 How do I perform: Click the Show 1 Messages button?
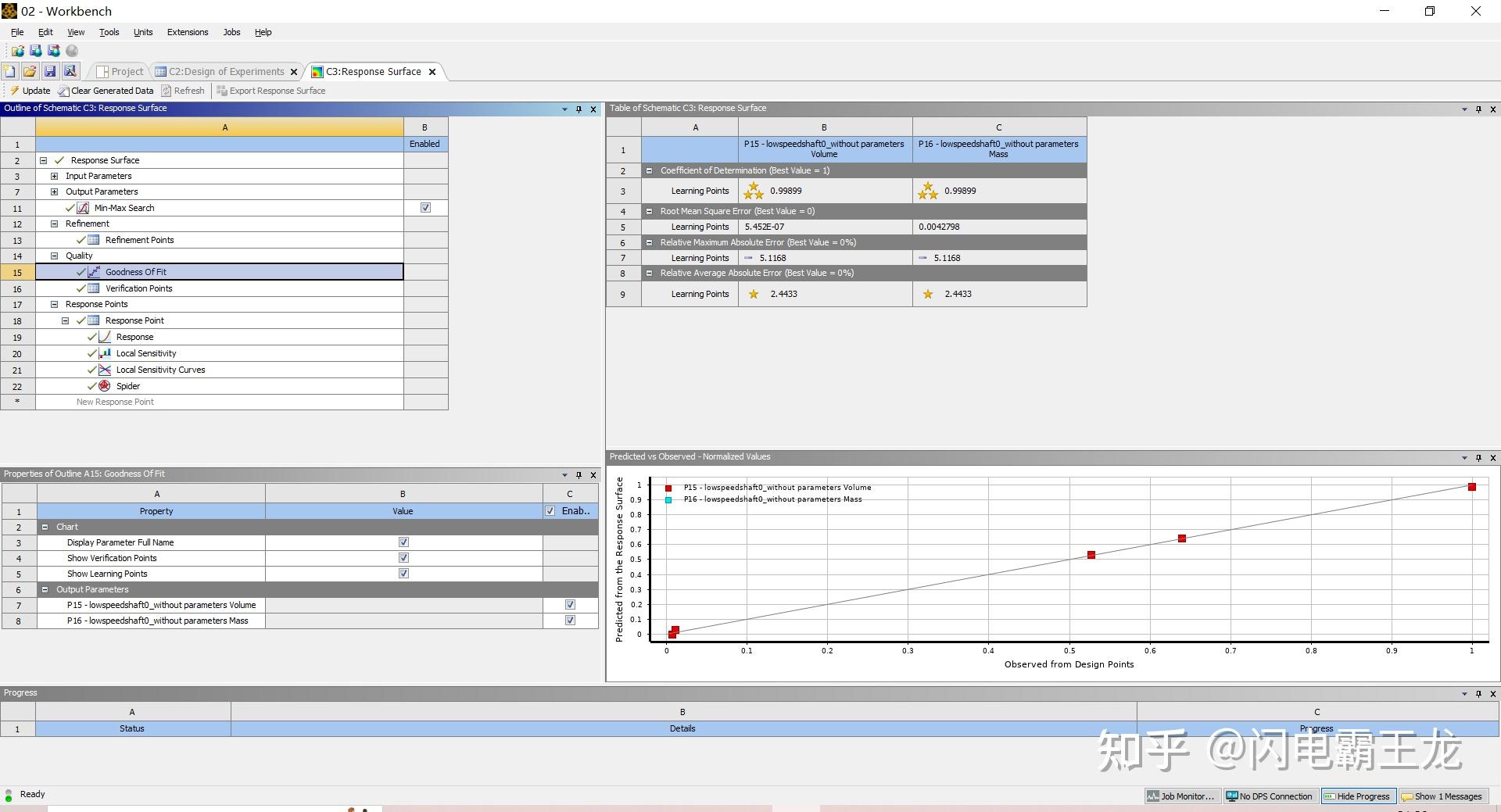pyautogui.click(x=1442, y=796)
